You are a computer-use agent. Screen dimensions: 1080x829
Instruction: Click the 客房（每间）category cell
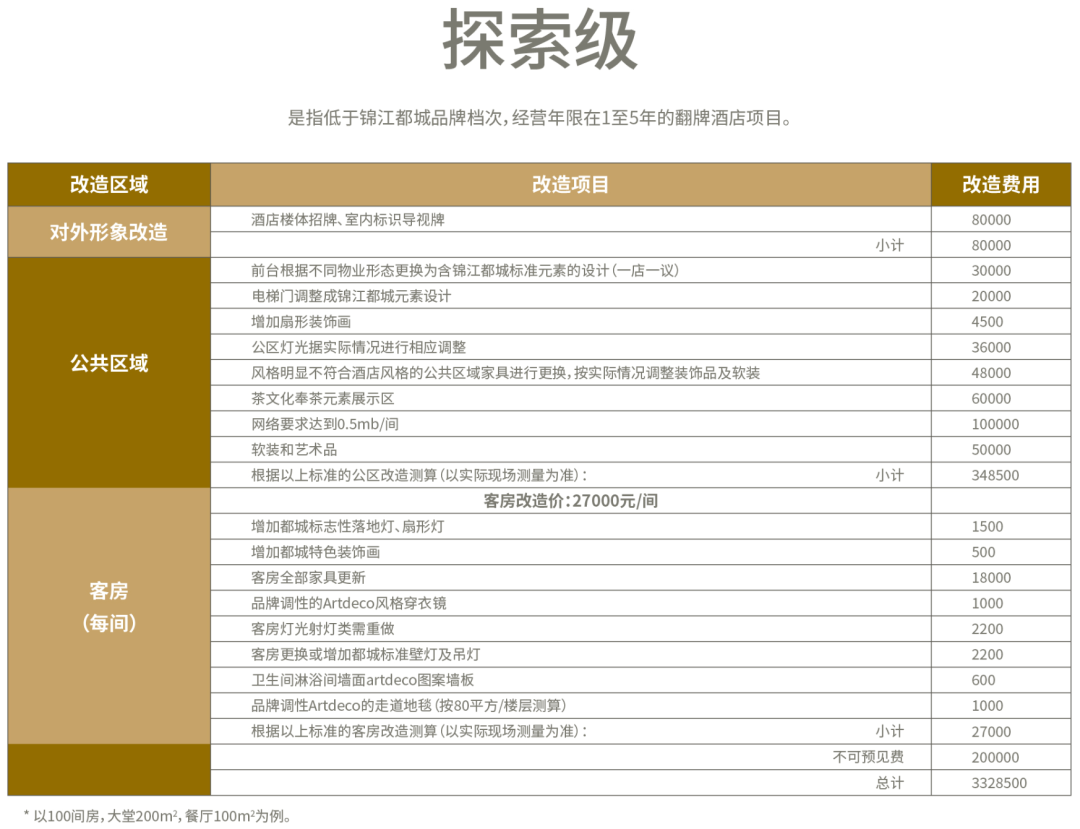(x=109, y=607)
